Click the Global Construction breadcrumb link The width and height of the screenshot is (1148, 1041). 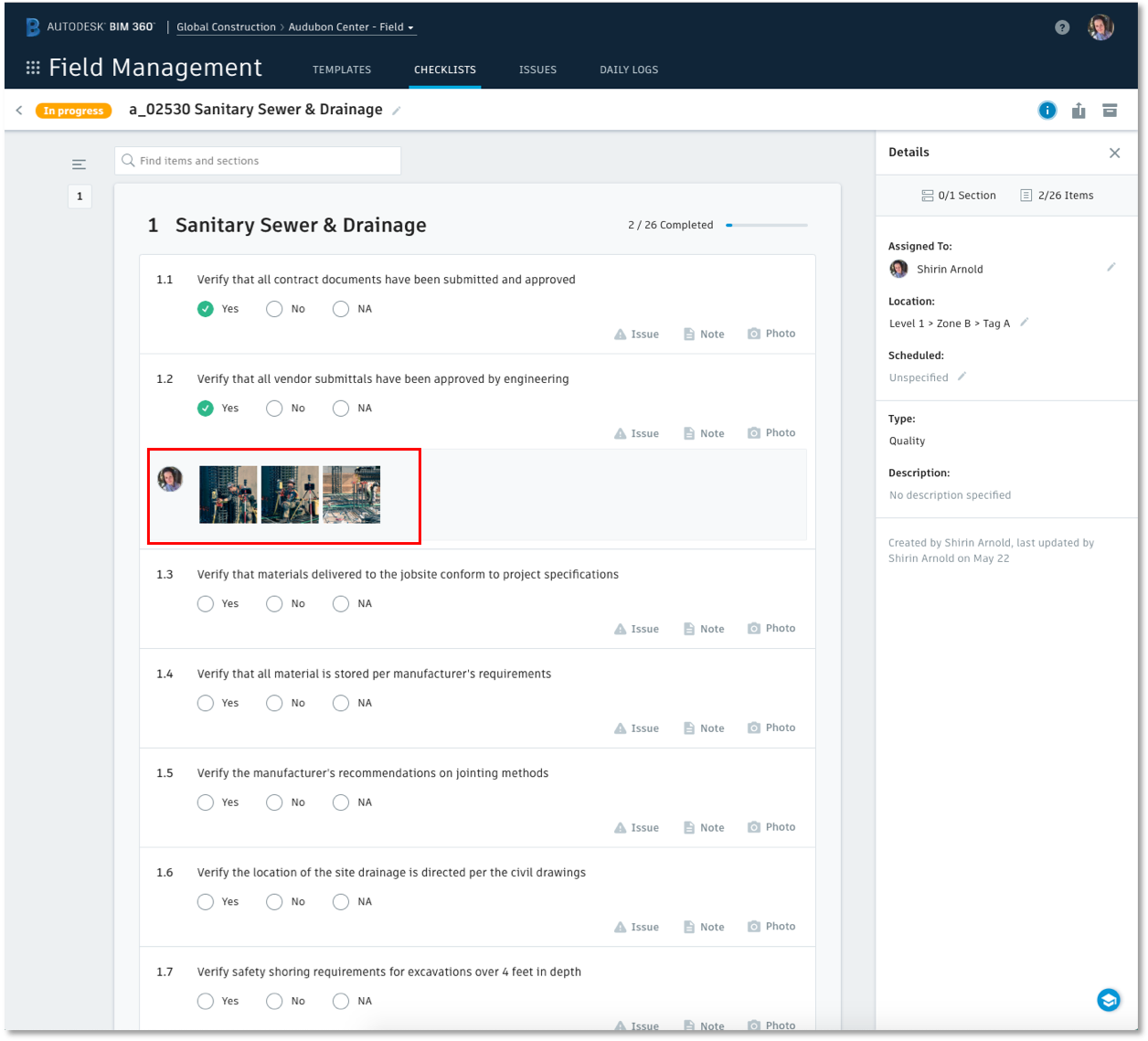(226, 27)
